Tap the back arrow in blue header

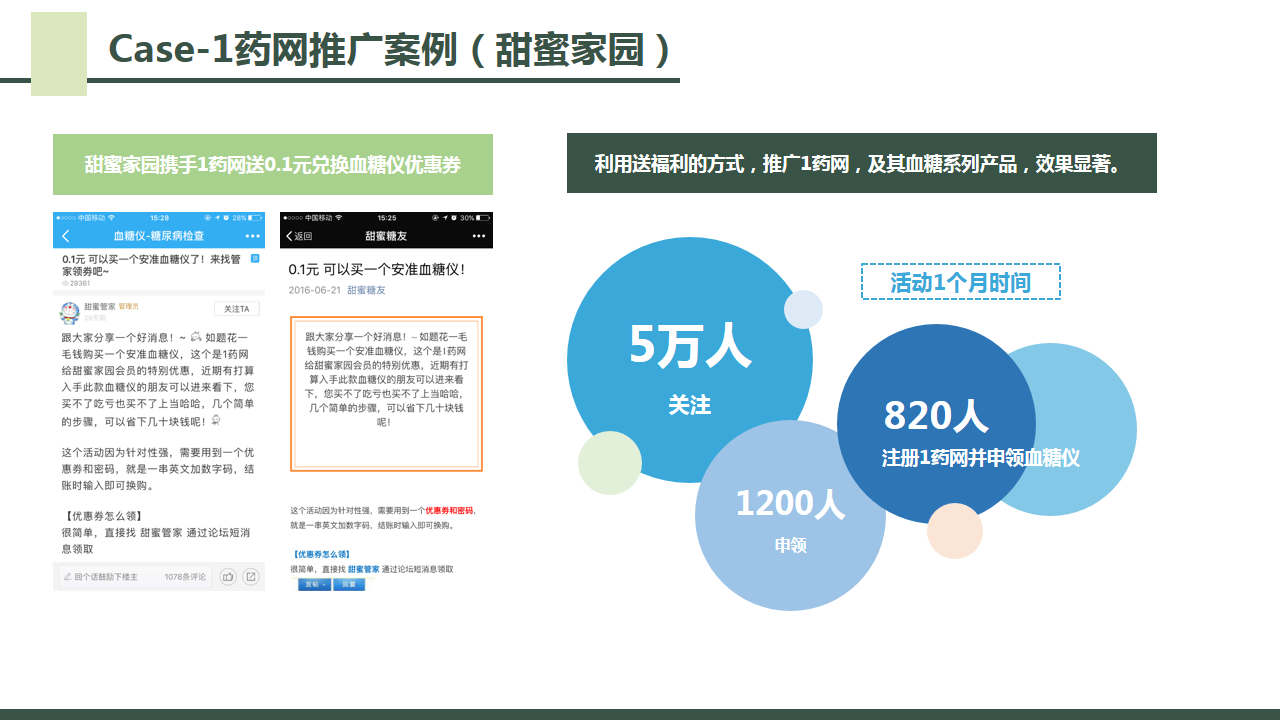point(66,236)
